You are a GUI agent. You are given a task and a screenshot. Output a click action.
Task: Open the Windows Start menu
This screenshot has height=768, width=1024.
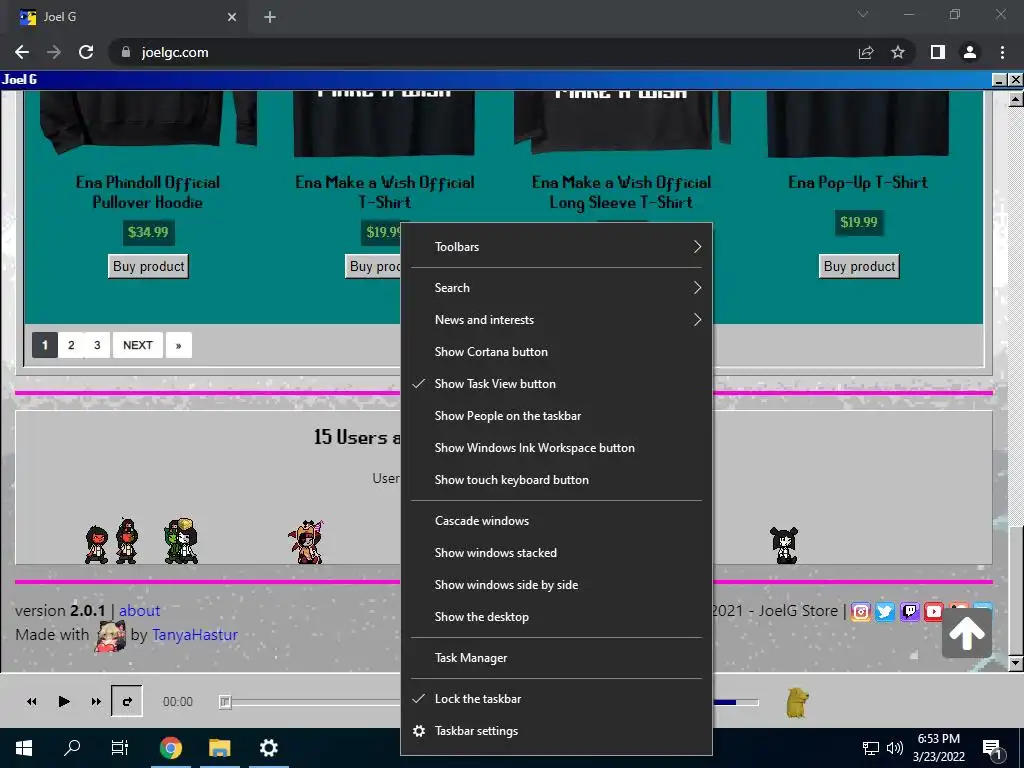[x=24, y=748]
